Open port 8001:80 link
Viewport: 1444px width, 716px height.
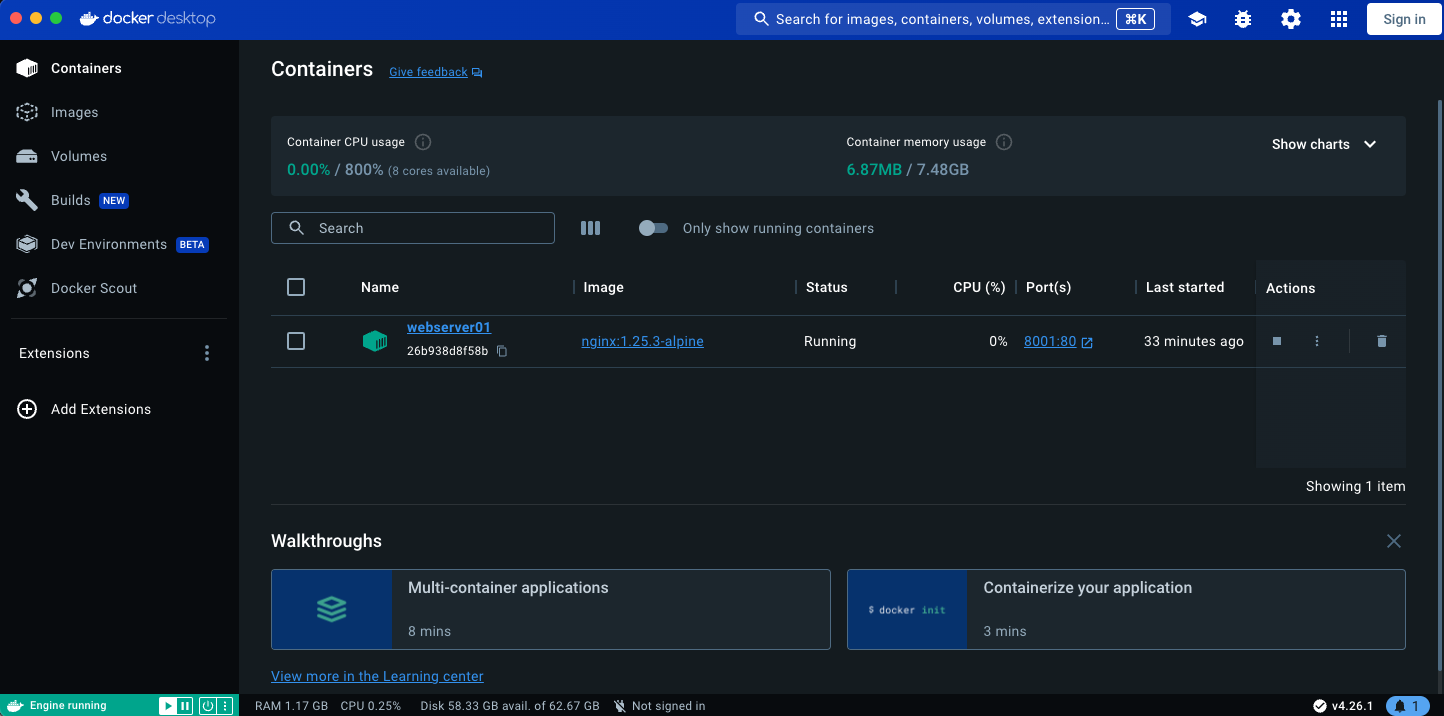coord(1050,341)
